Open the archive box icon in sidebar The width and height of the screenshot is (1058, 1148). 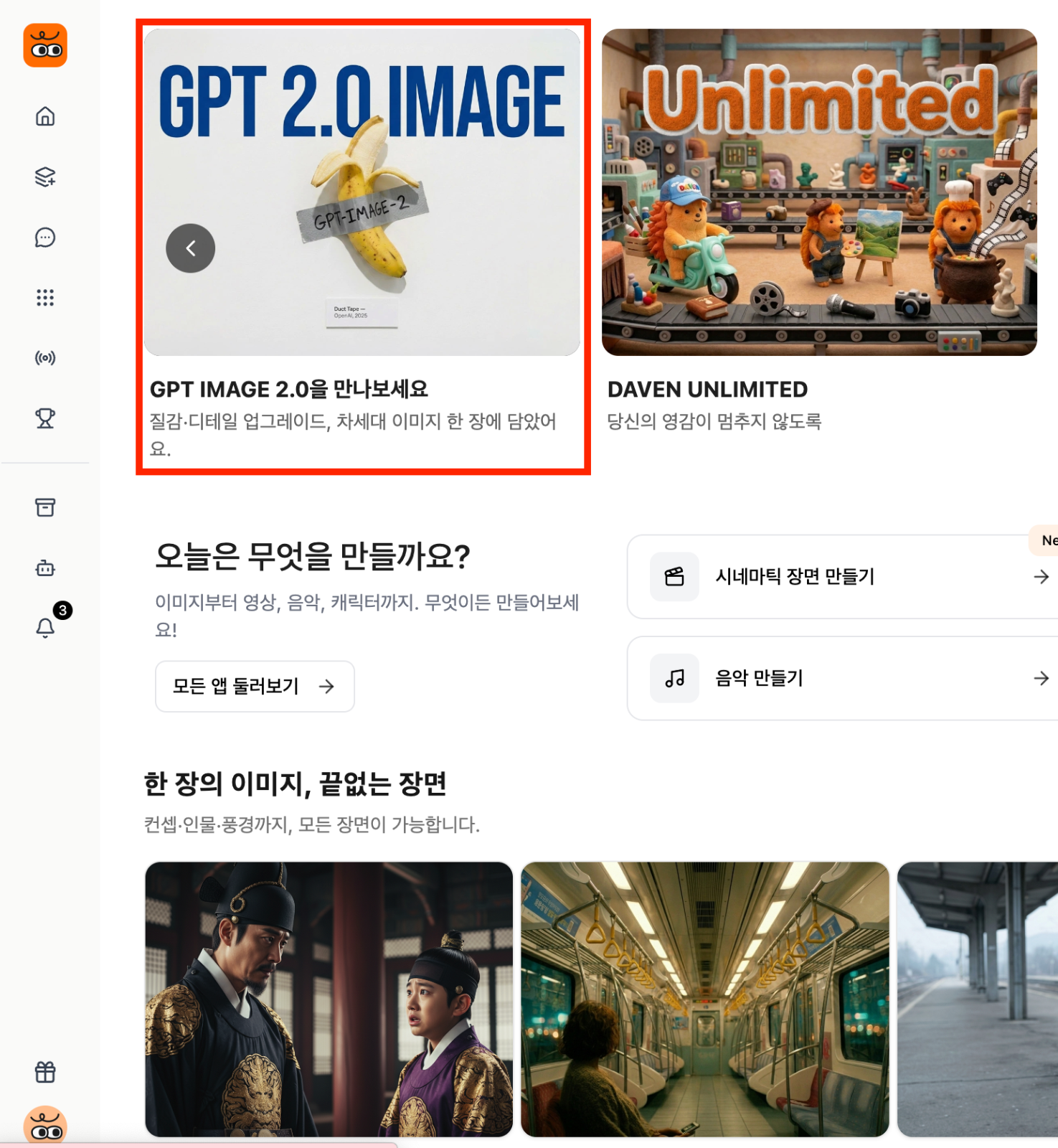(45, 507)
